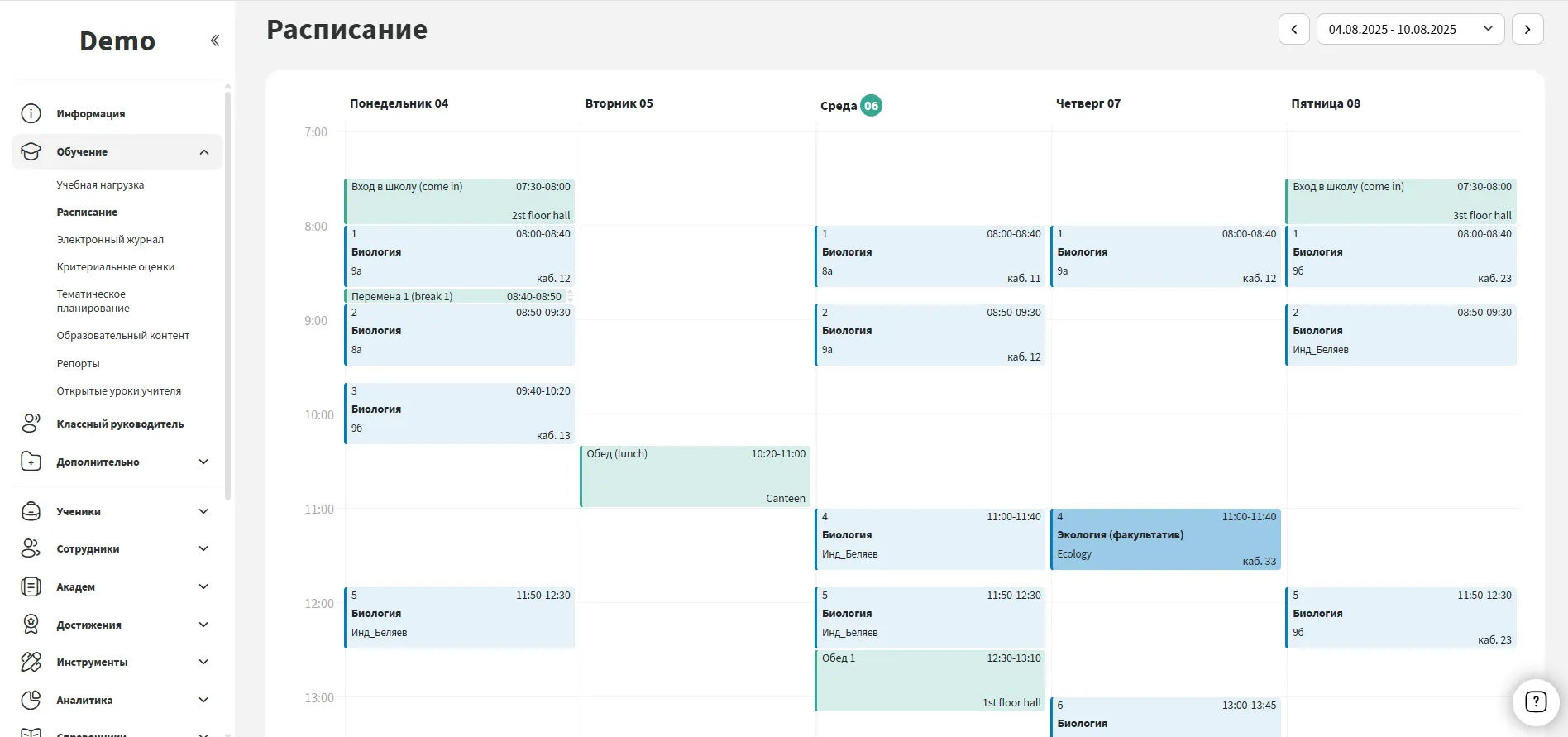Click the Information circle icon in sidebar
1568x737 pixels.
coord(31,113)
